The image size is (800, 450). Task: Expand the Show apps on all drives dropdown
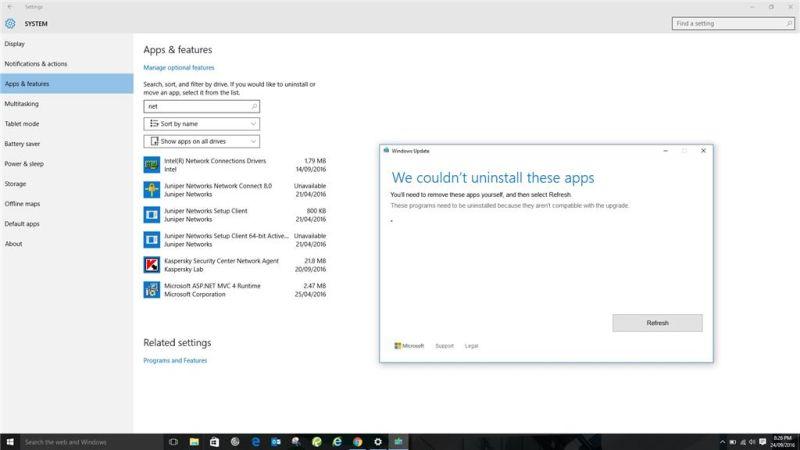point(202,141)
